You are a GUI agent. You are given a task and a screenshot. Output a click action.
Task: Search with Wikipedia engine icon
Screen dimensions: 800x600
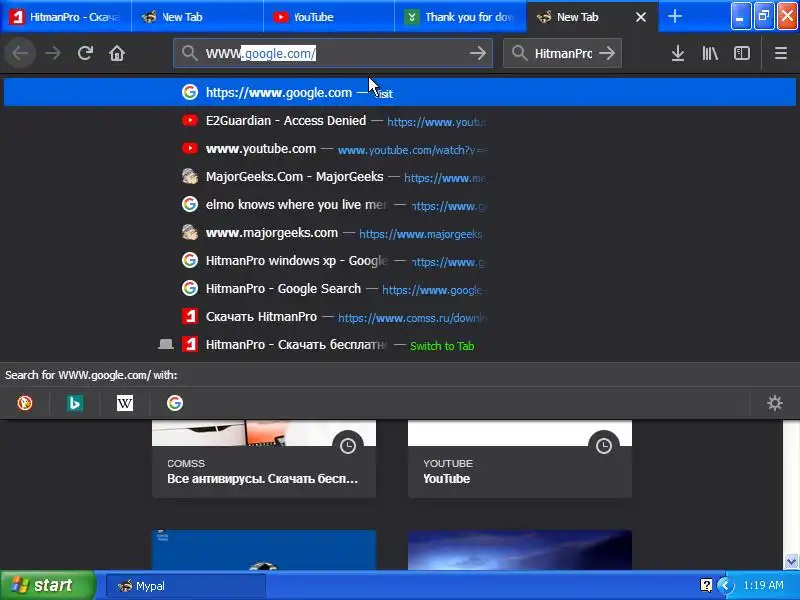[125, 403]
